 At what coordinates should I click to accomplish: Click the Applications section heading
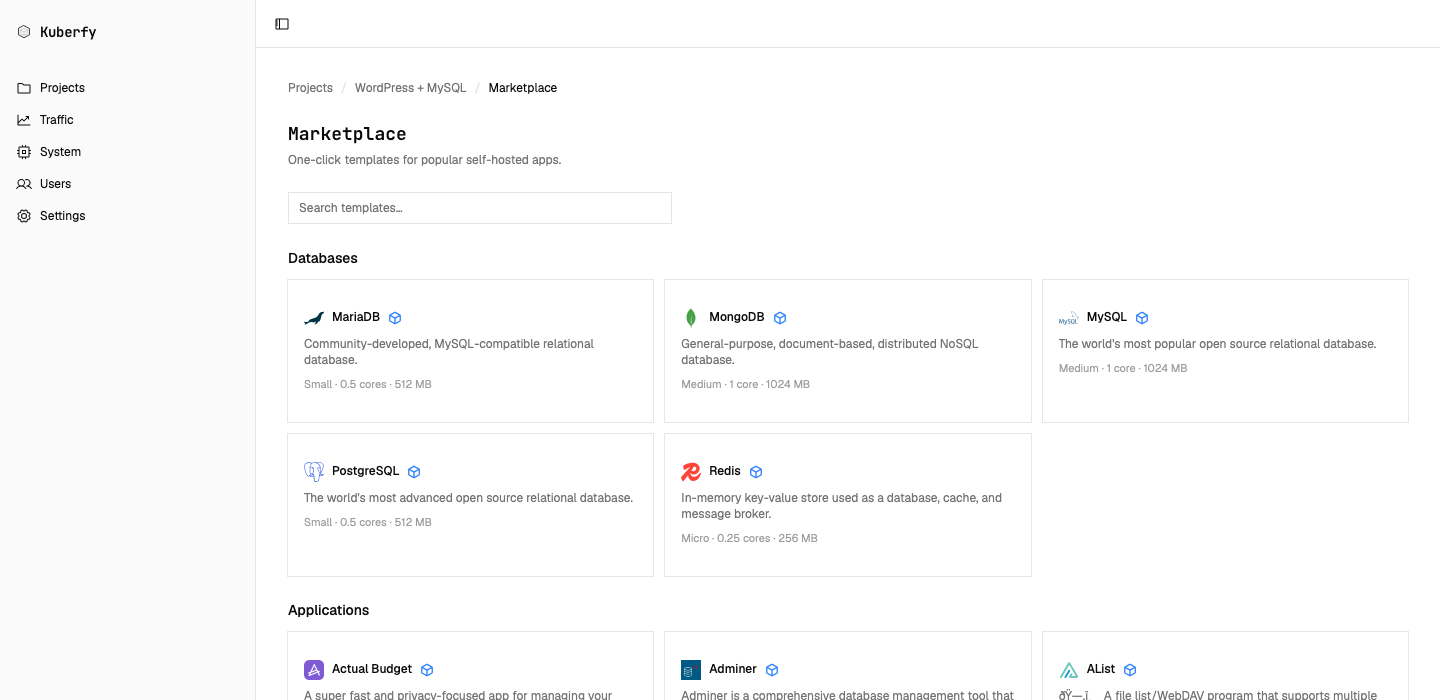(x=329, y=610)
